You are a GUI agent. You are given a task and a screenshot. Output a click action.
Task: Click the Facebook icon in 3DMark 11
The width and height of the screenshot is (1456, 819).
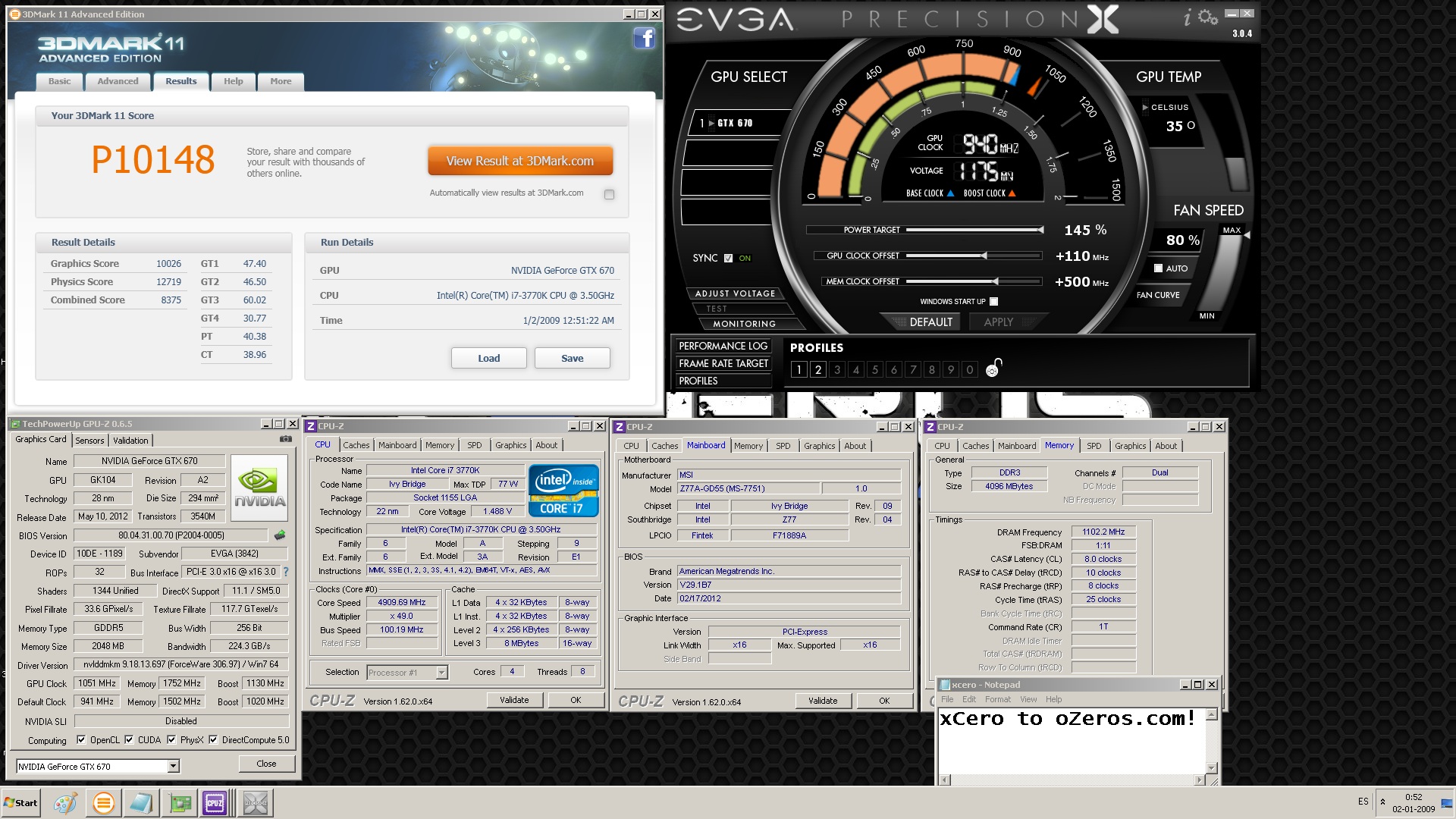644,38
